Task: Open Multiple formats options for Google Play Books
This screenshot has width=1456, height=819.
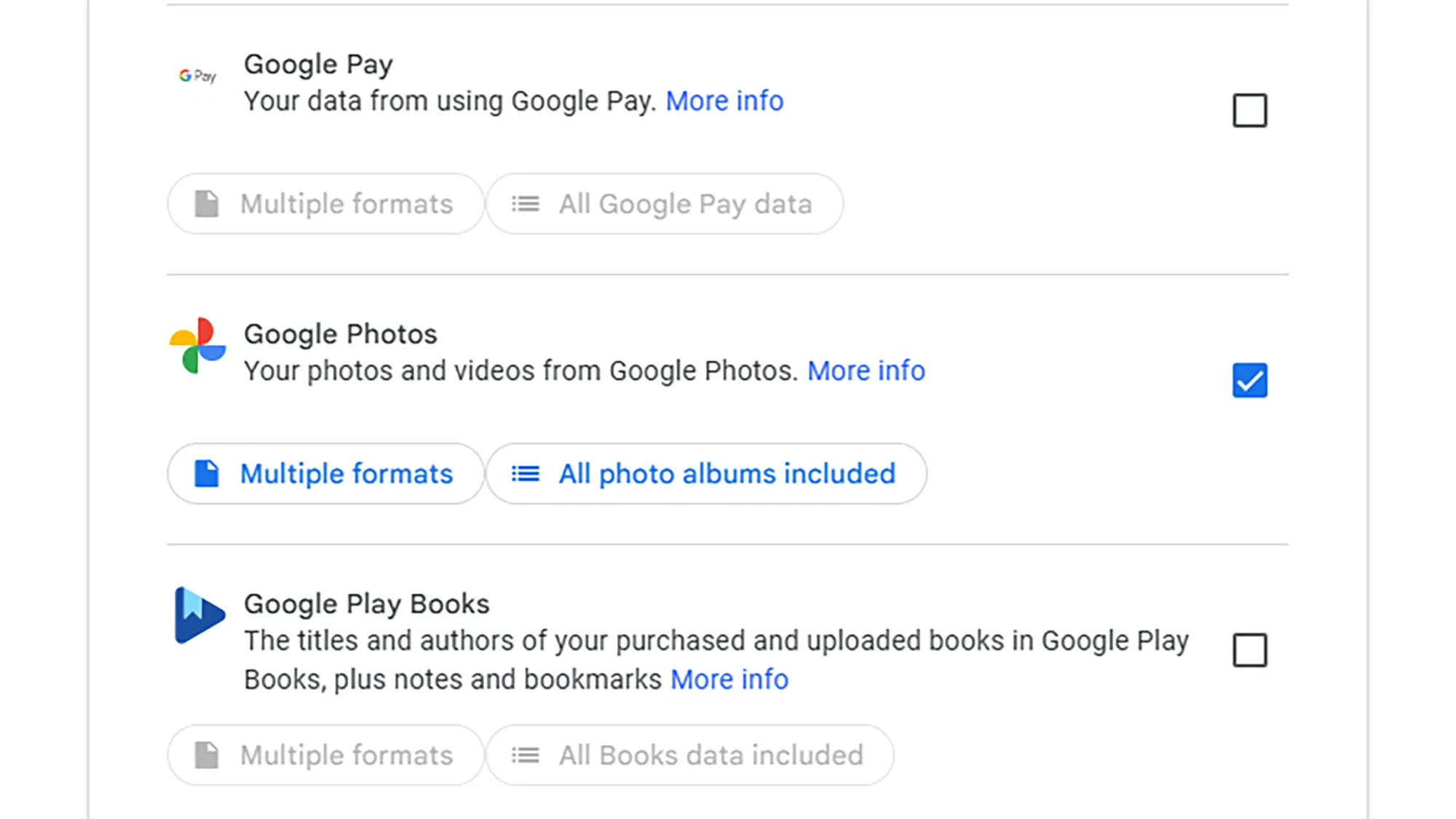Action: pos(325,755)
